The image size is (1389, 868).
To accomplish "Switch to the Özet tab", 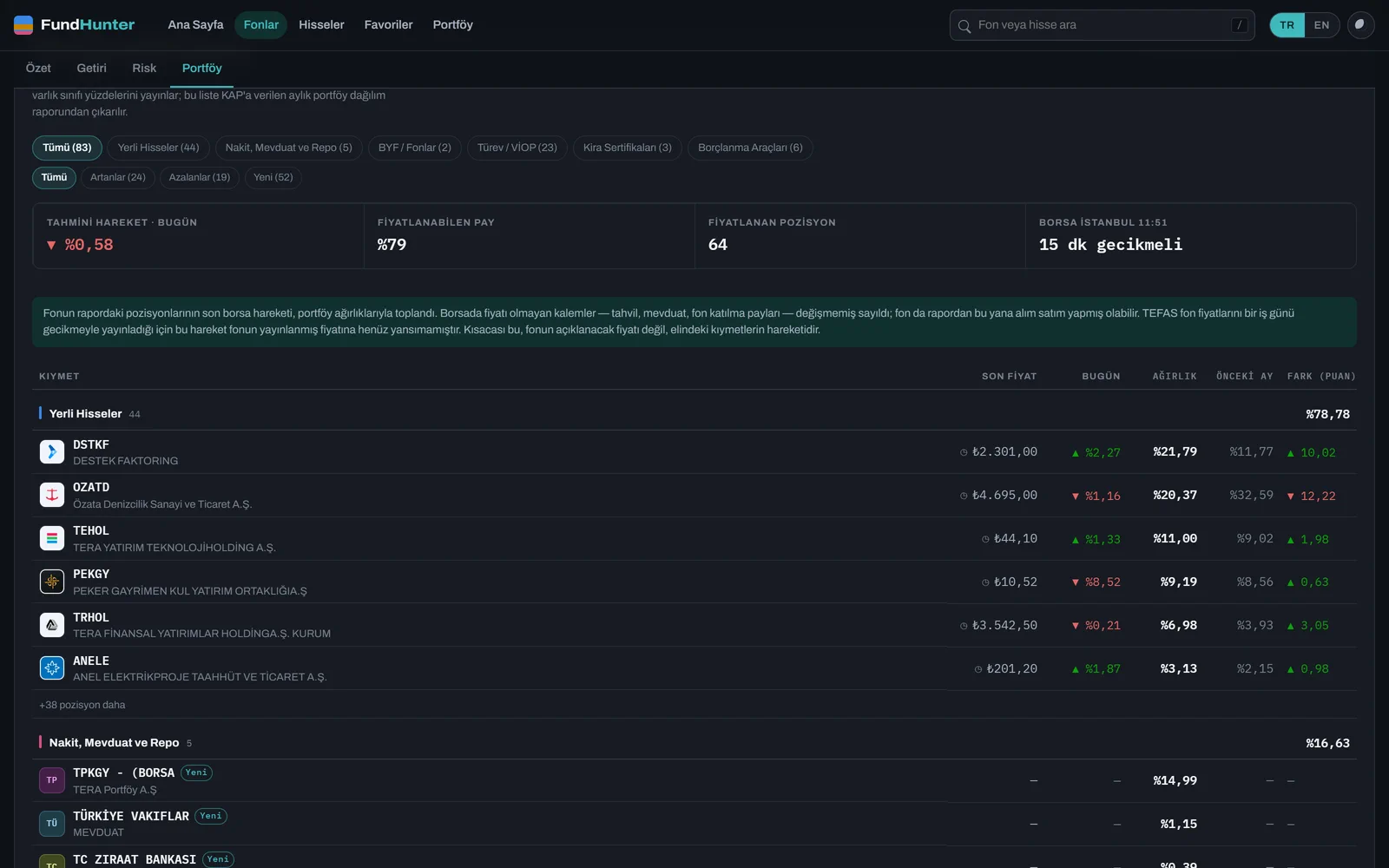I will coord(38,68).
